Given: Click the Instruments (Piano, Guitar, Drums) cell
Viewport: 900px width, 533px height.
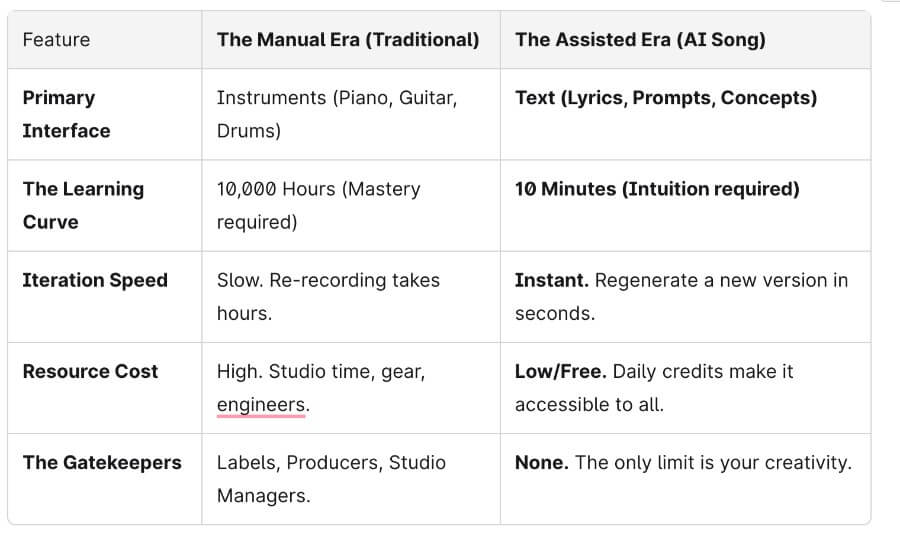Looking at the screenshot, I should coord(336,114).
